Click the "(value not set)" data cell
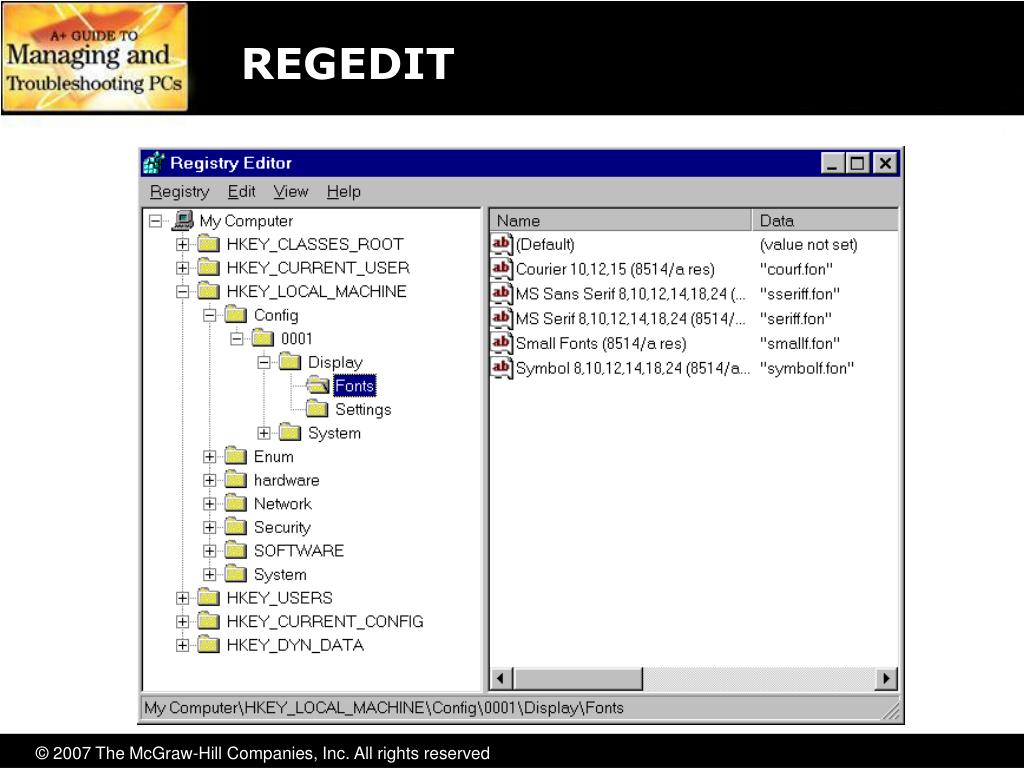The height and width of the screenshot is (768, 1024). pos(808,244)
